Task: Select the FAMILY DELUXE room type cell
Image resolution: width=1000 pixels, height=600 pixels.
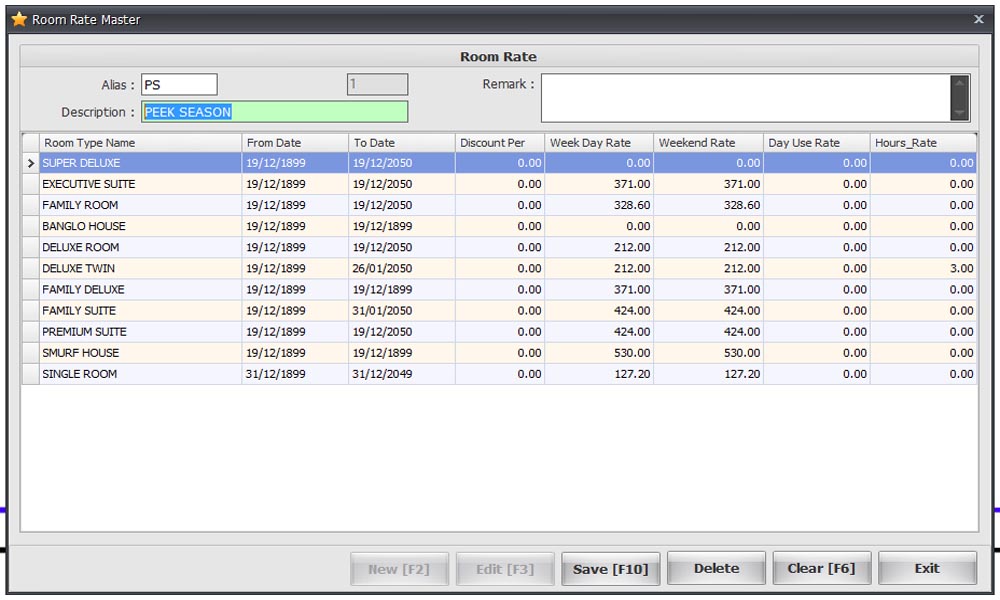Action: [140, 289]
